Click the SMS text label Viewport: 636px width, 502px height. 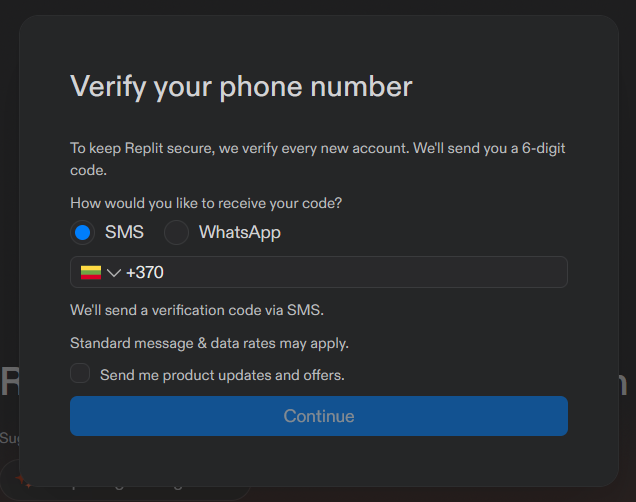point(124,232)
